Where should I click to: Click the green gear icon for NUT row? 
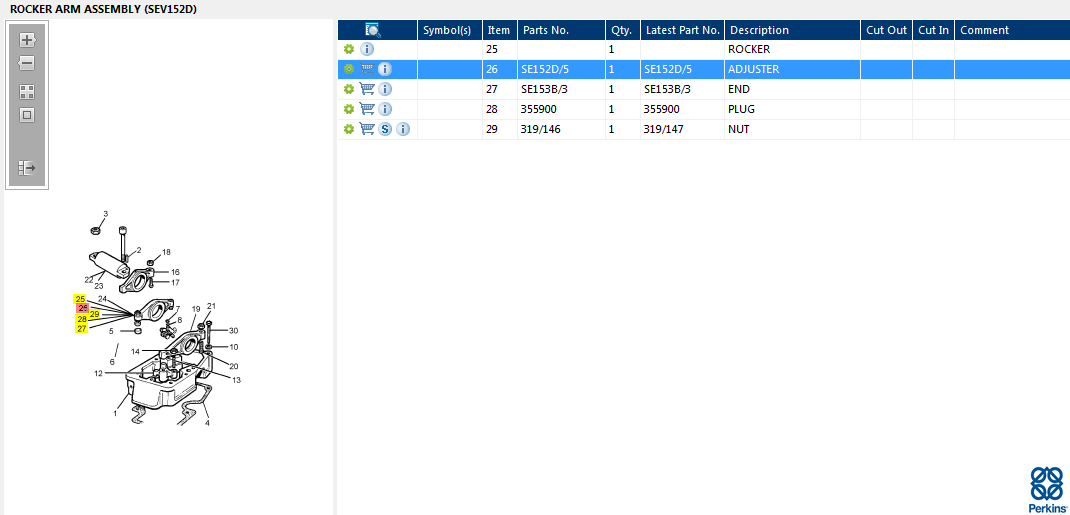pos(349,129)
